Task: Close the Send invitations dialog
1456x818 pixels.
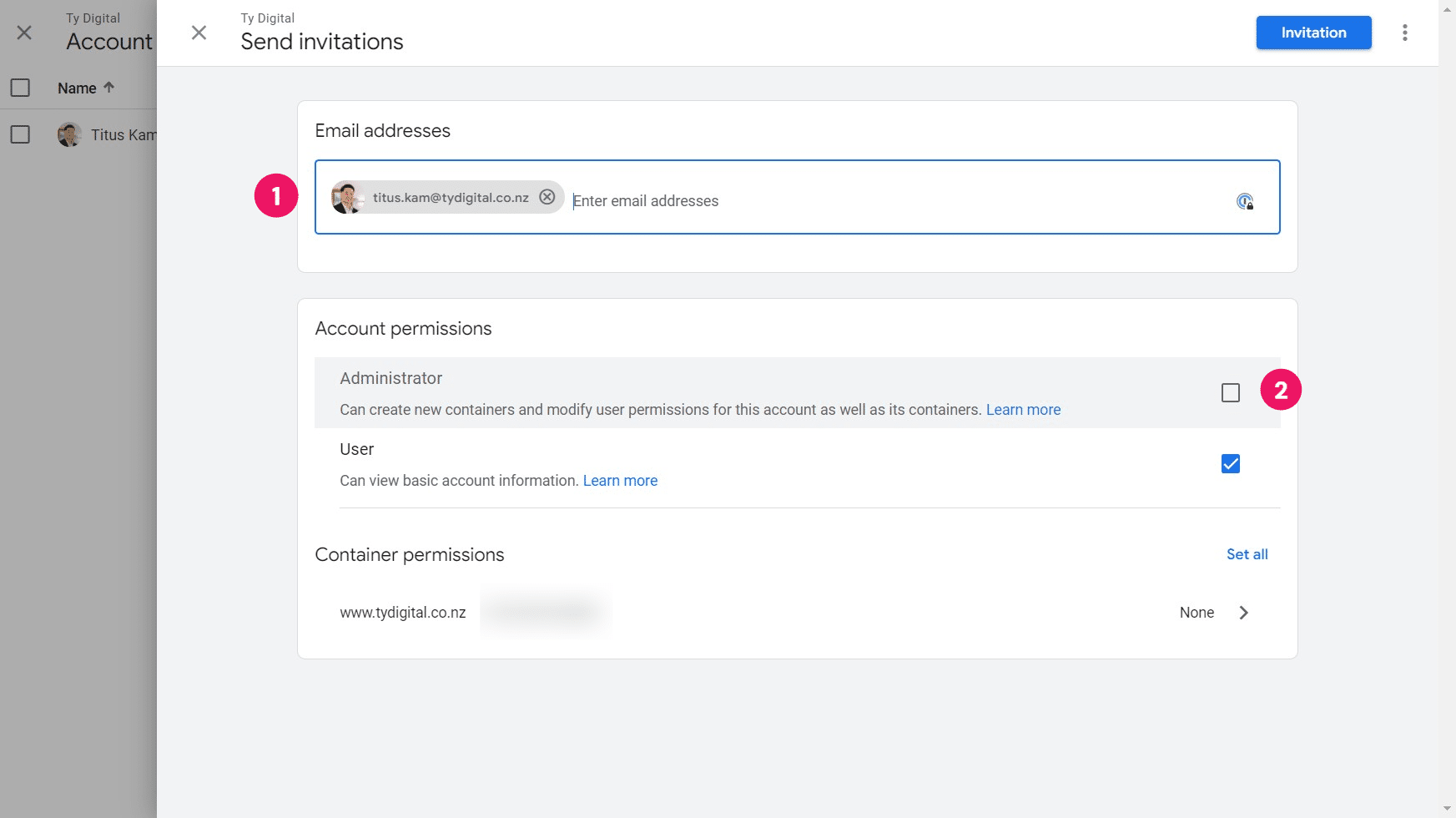Action: point(199,33)
